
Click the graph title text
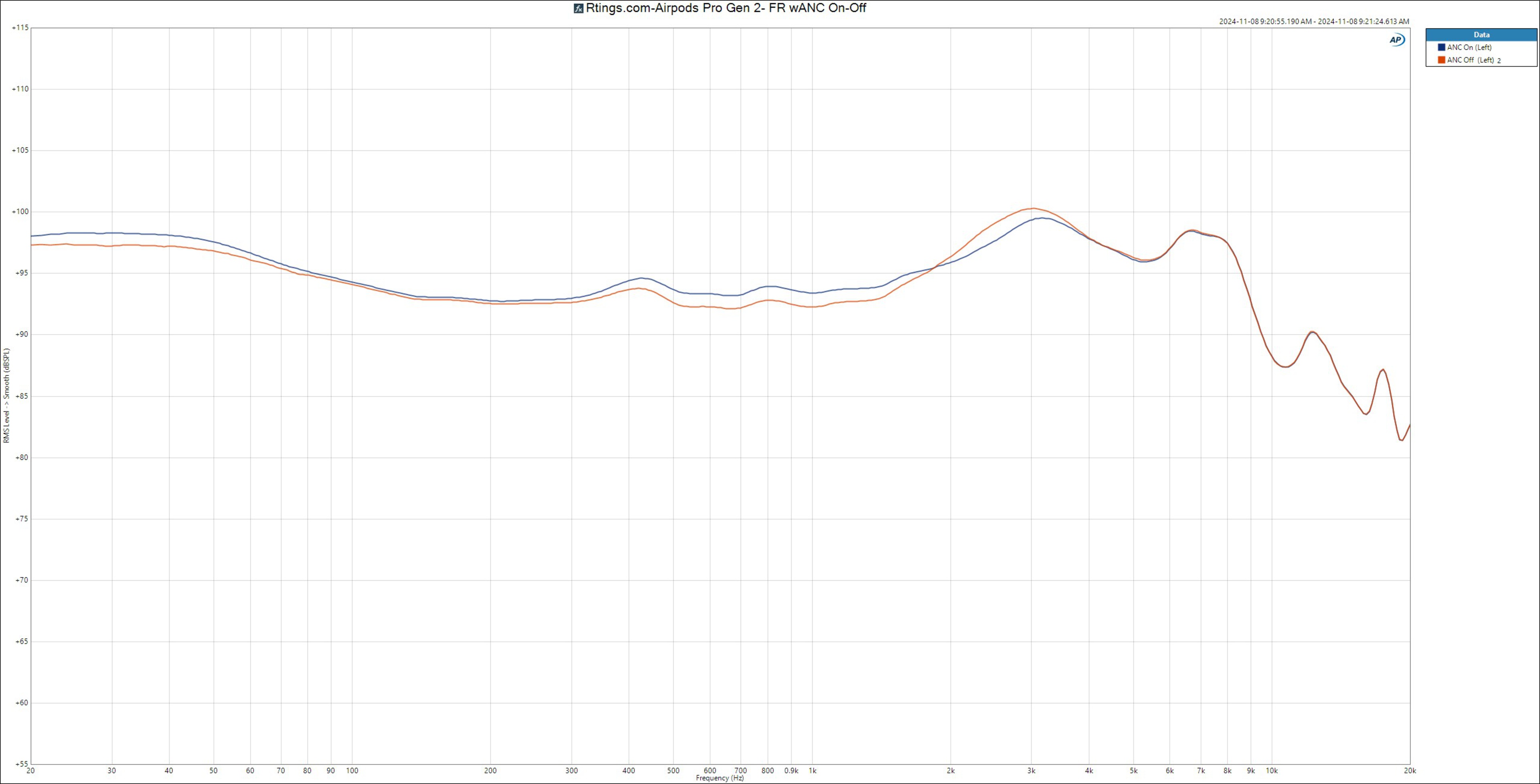726,8
